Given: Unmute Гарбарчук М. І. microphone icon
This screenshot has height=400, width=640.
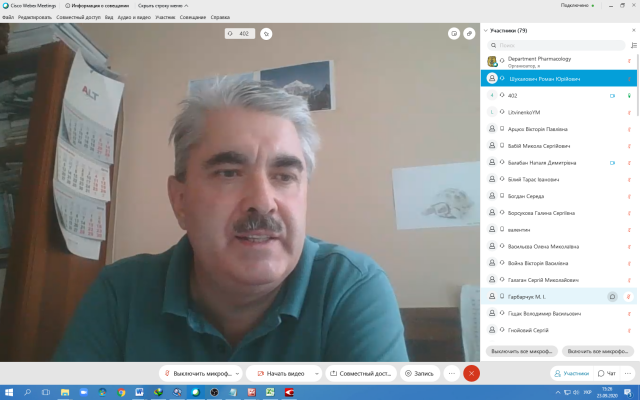Looking at the screenshot, I should pos(629,297).
